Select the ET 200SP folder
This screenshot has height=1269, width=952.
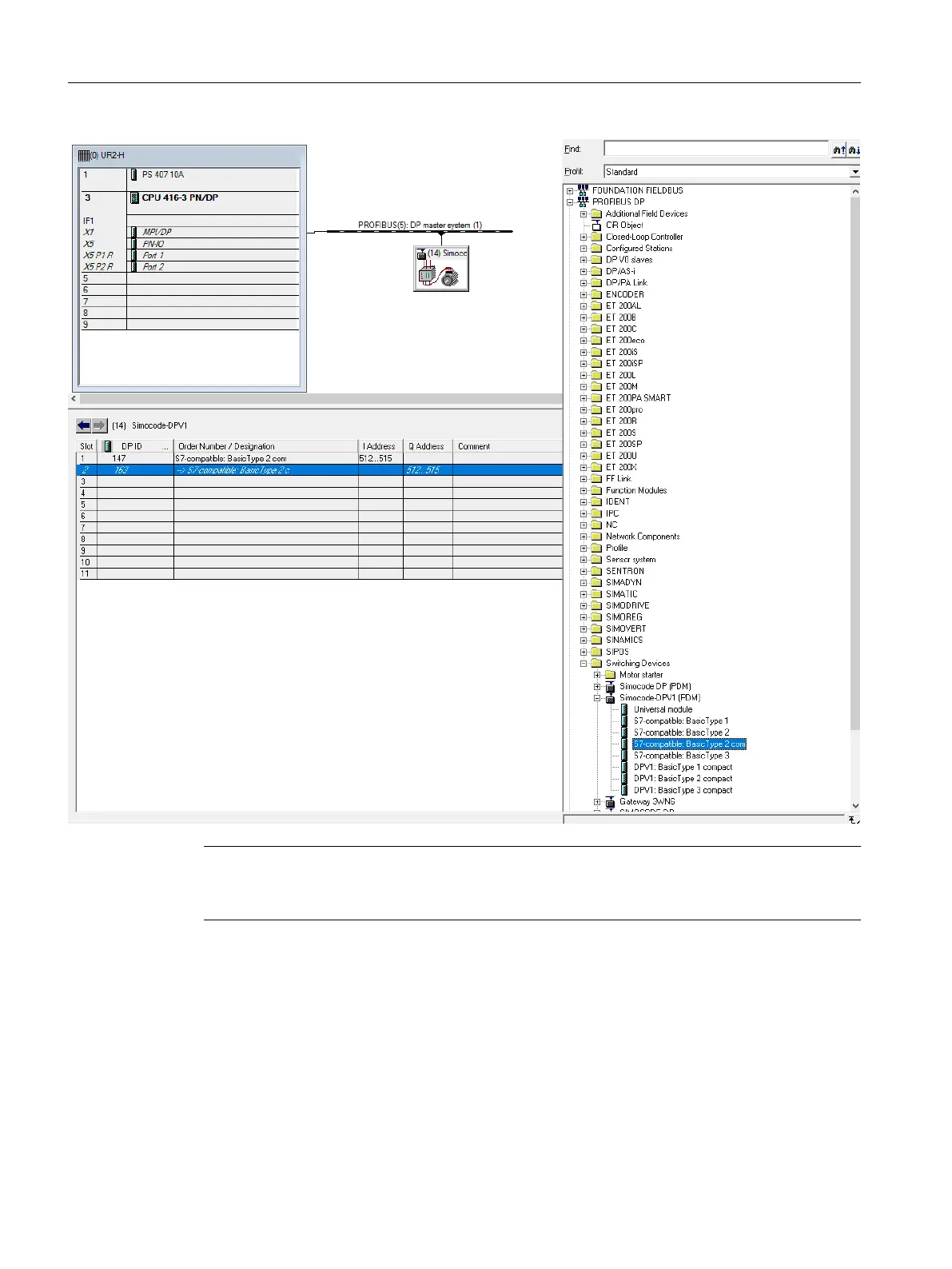click(x=623, y=444)
